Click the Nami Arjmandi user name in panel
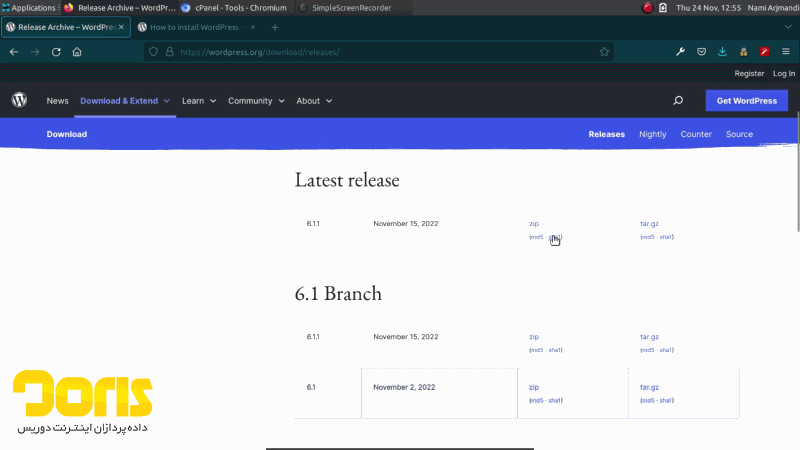The width and height of the screenshot is (800, 450). coord(773,8)
